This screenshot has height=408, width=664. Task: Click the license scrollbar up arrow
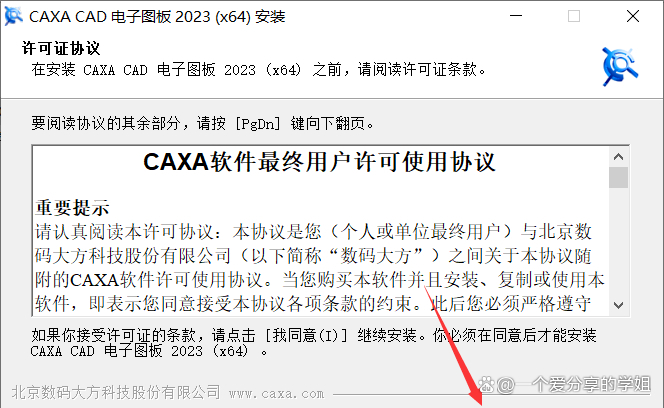click(x=618, y=157)
